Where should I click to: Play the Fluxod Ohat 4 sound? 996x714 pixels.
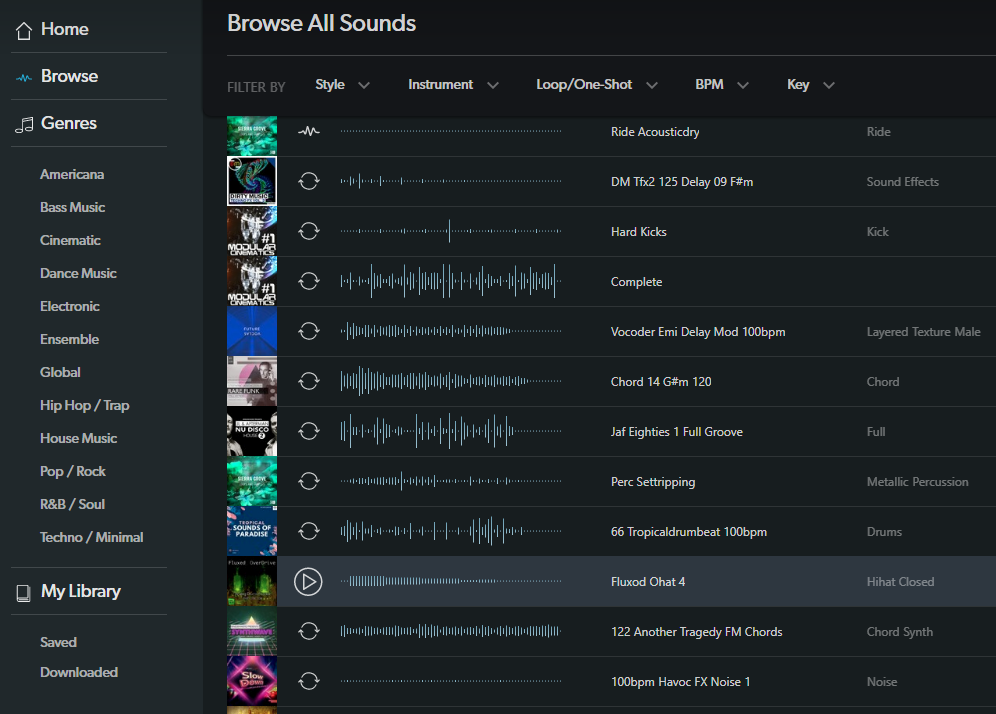308,582
